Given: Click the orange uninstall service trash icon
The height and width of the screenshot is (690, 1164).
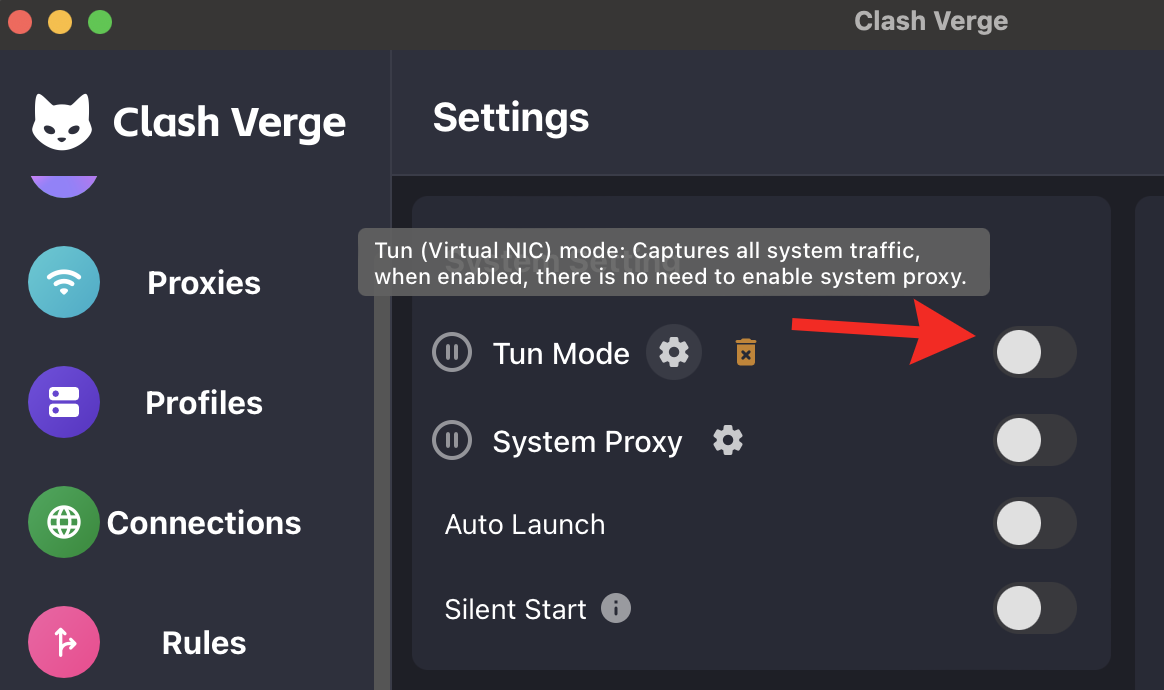Looking at the screenshot, I should tap(745, 352).
